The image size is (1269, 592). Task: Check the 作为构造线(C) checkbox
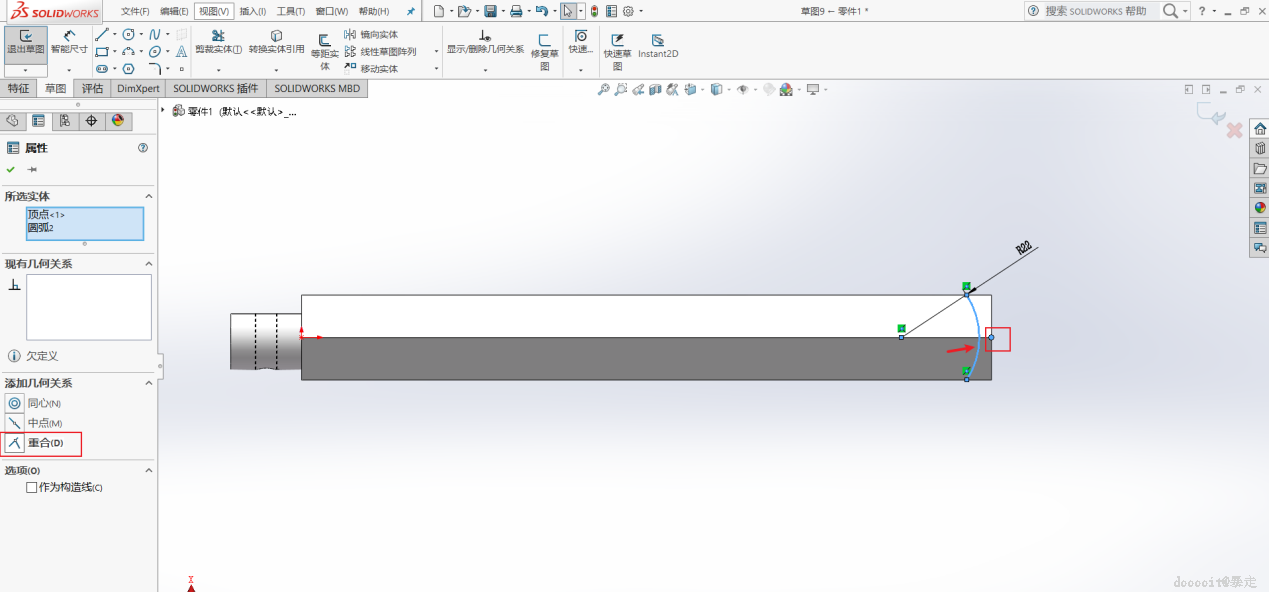(x=32, y=488)
